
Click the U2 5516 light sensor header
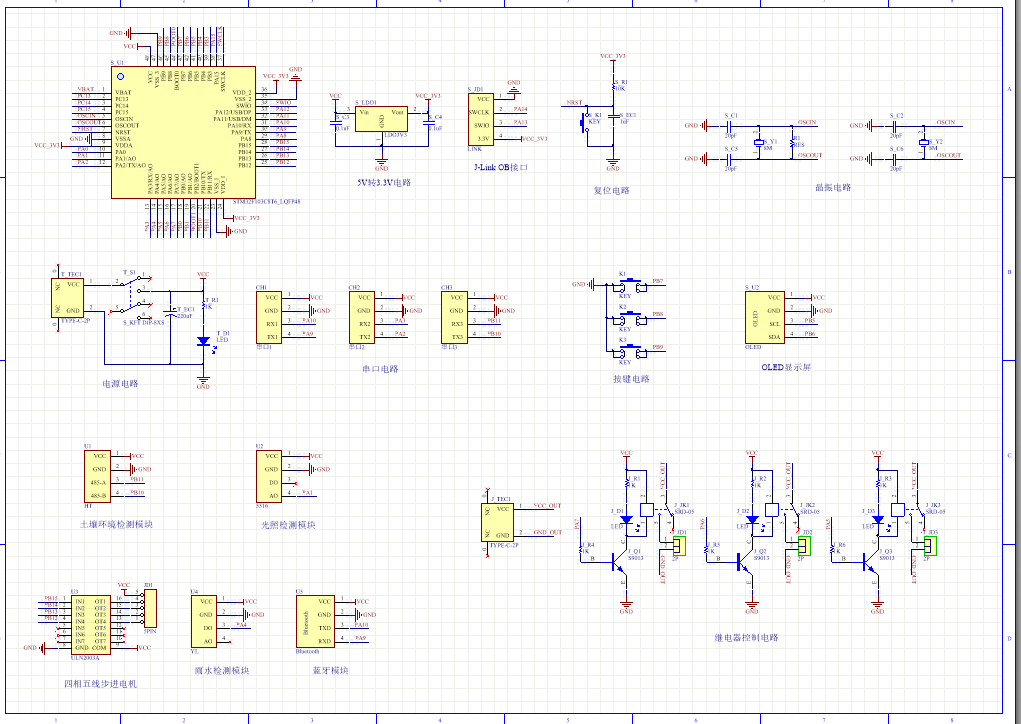[x=270, y=475]
